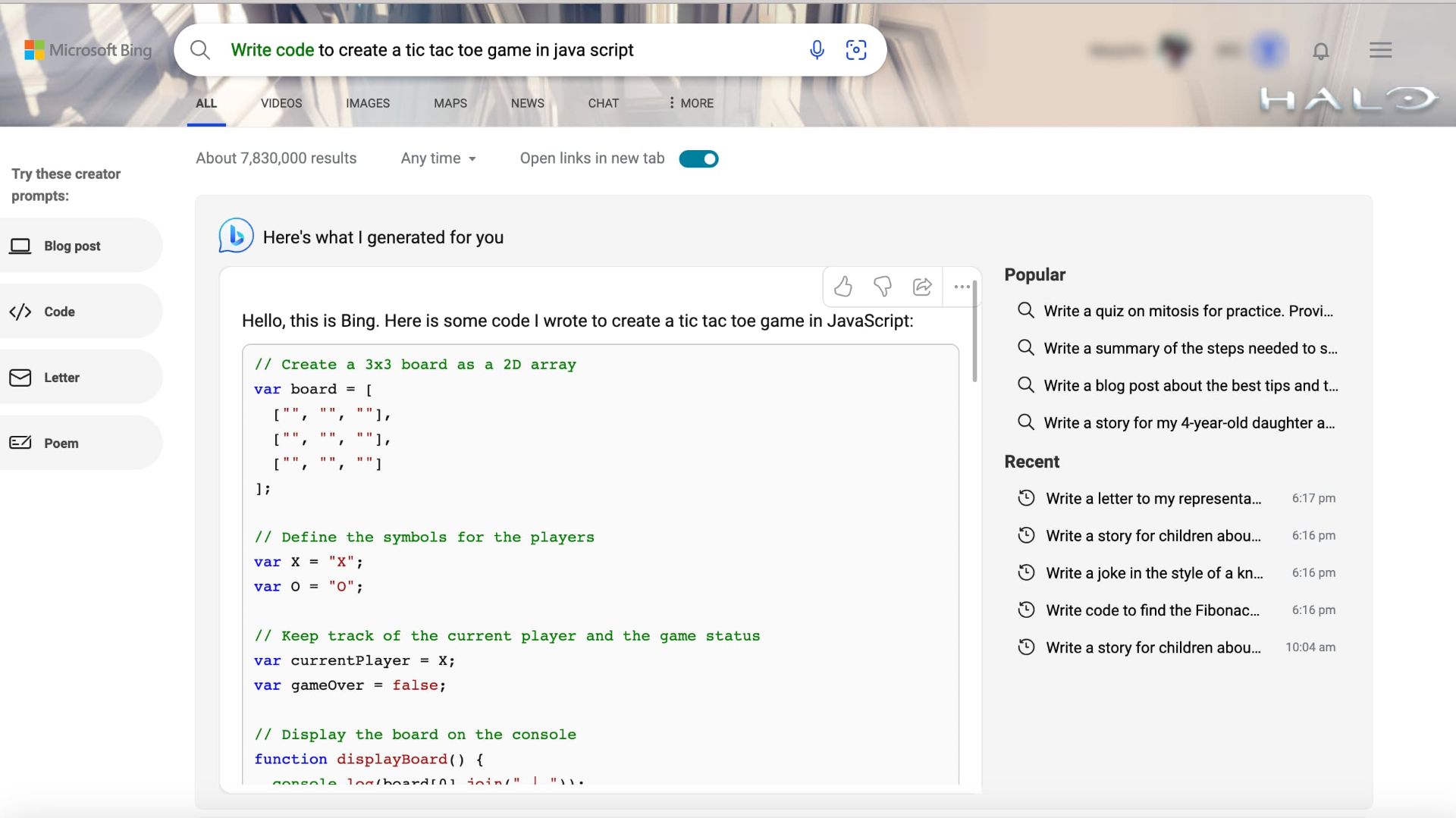Switch to the CHAT tab
Image resolution: width=1456 pixels, height=818 pixels.
[x=603, y=103]
